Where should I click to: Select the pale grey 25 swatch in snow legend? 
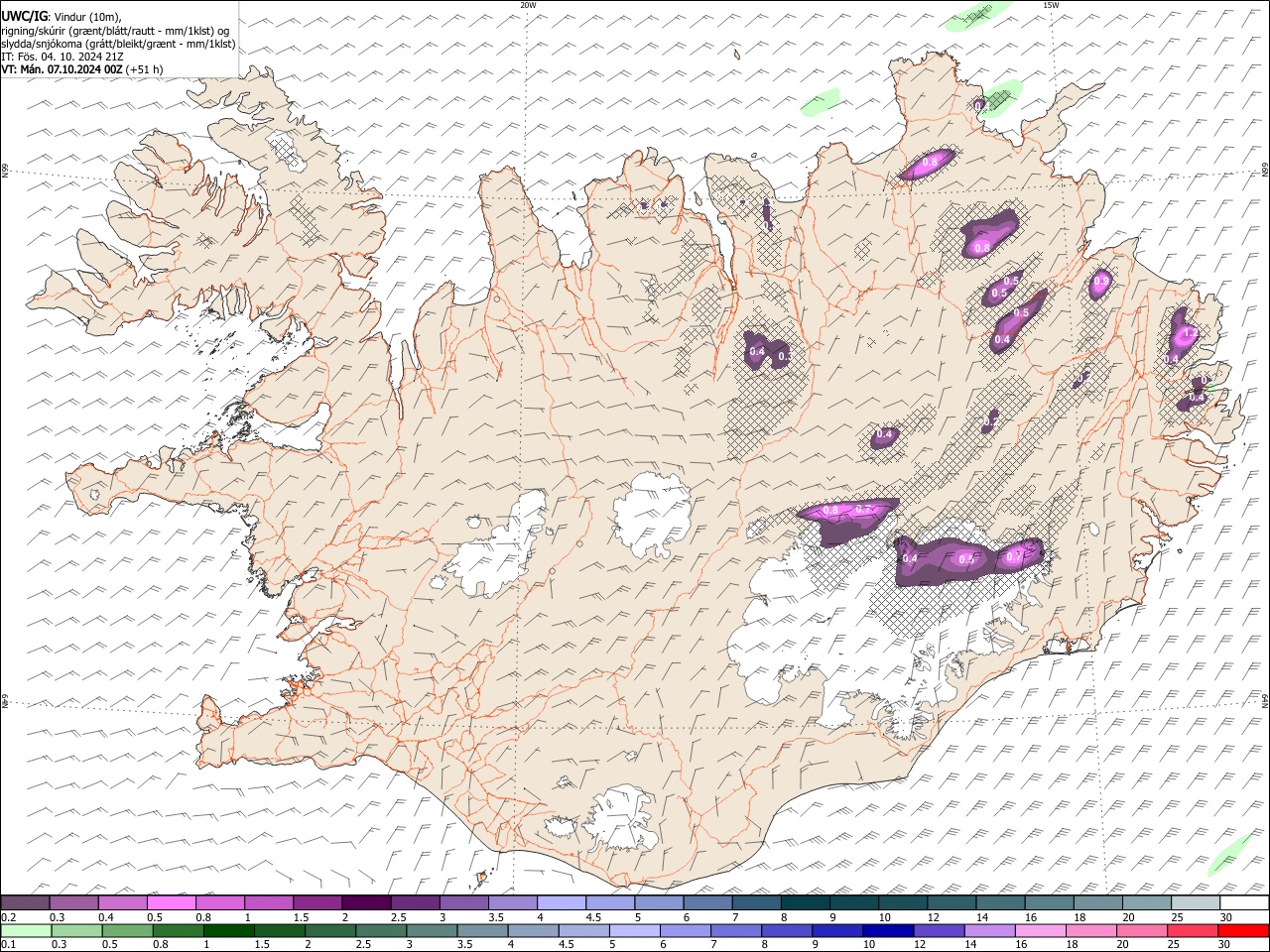click(x=1196, y=902)
